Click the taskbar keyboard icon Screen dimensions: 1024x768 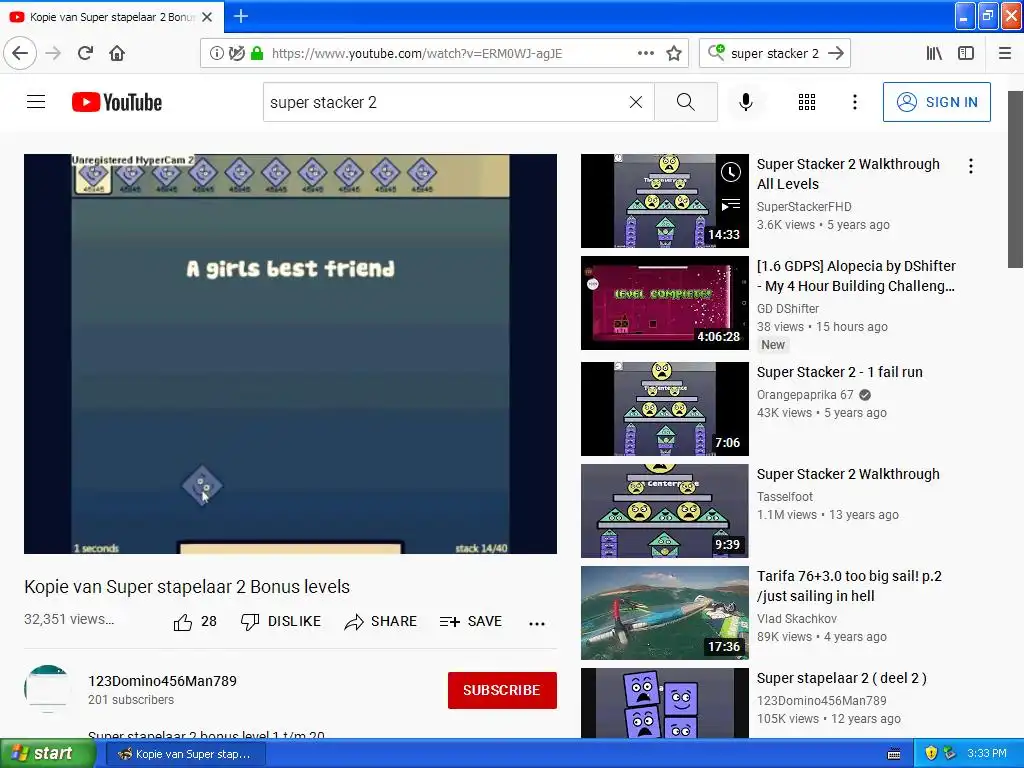coord(894,754)
